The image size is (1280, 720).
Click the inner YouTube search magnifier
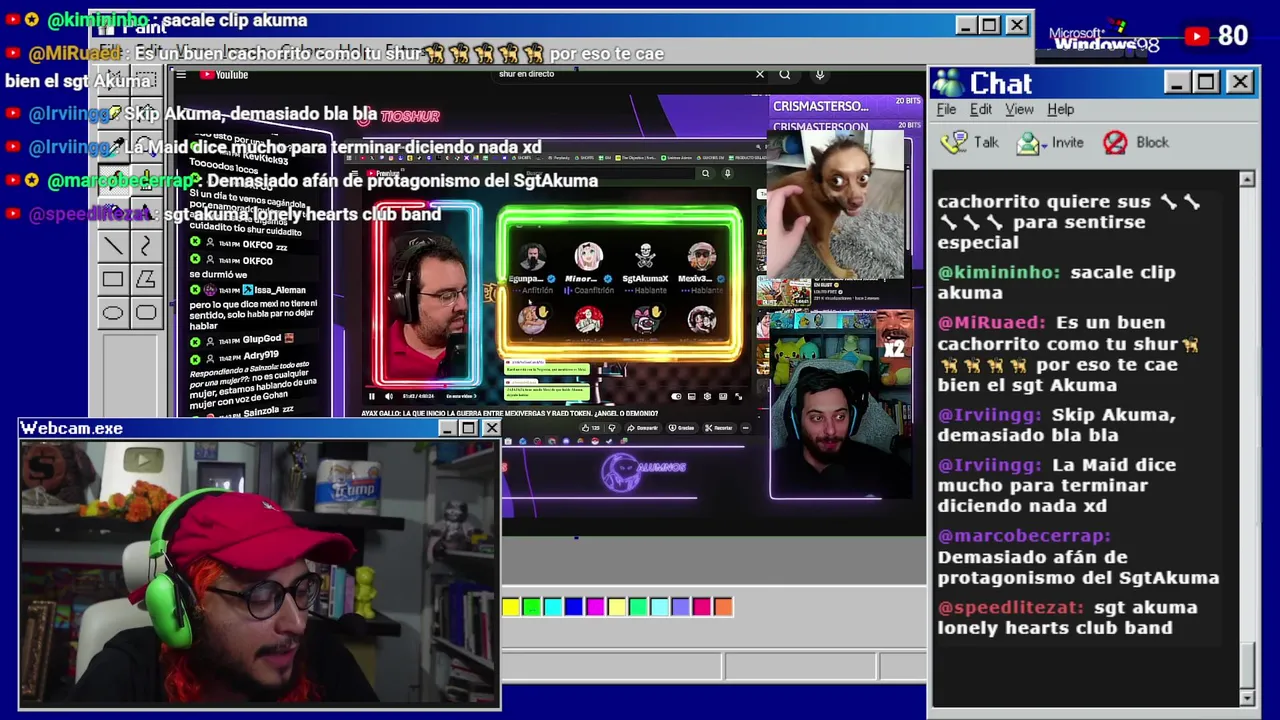click(705, 173)
